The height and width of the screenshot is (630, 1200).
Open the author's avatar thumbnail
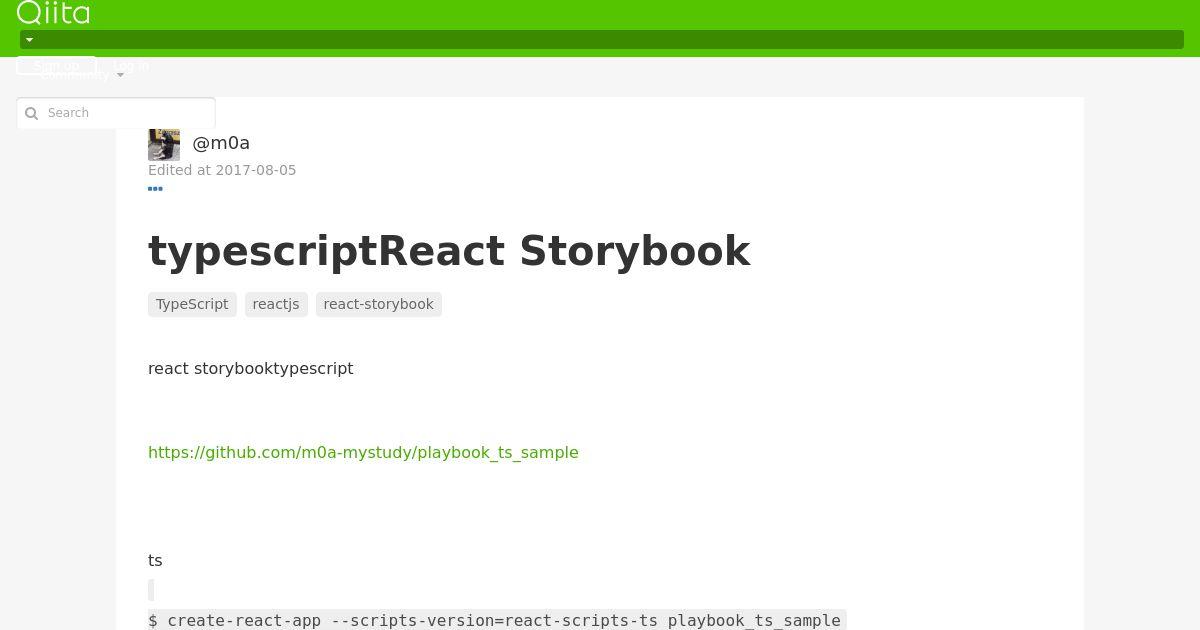point(164,144)
